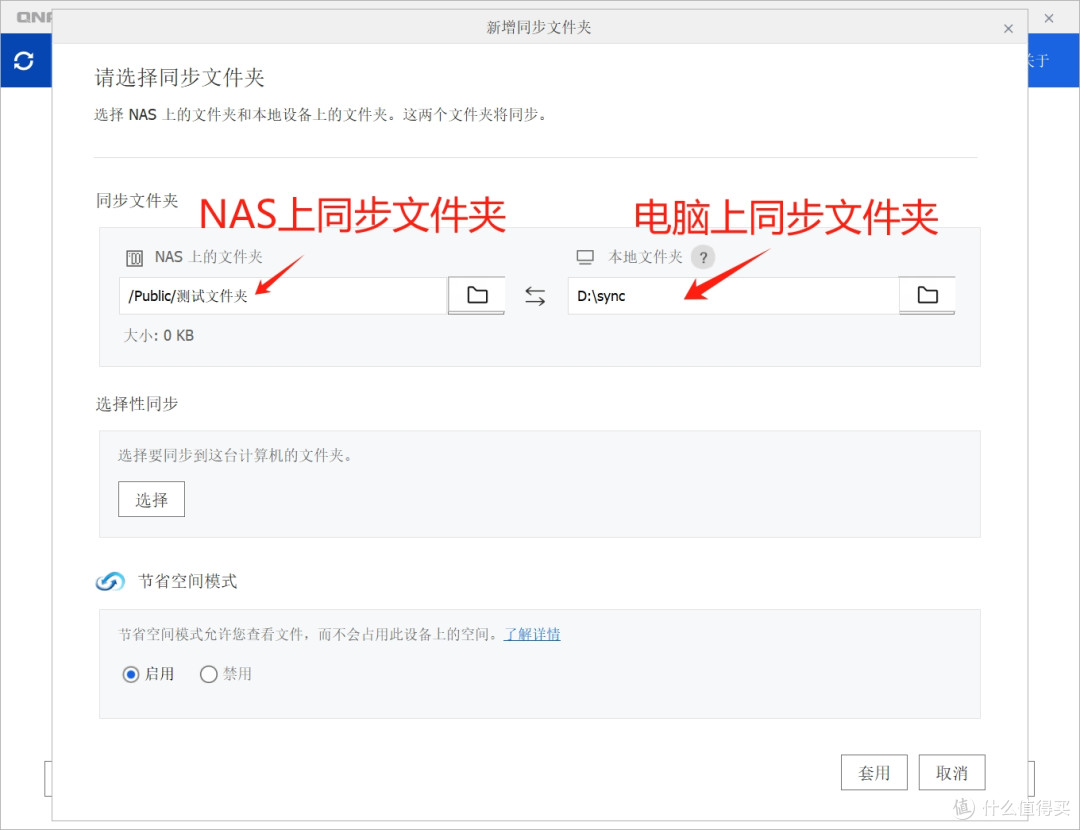Click the 同步文件夹 section label

136,200
